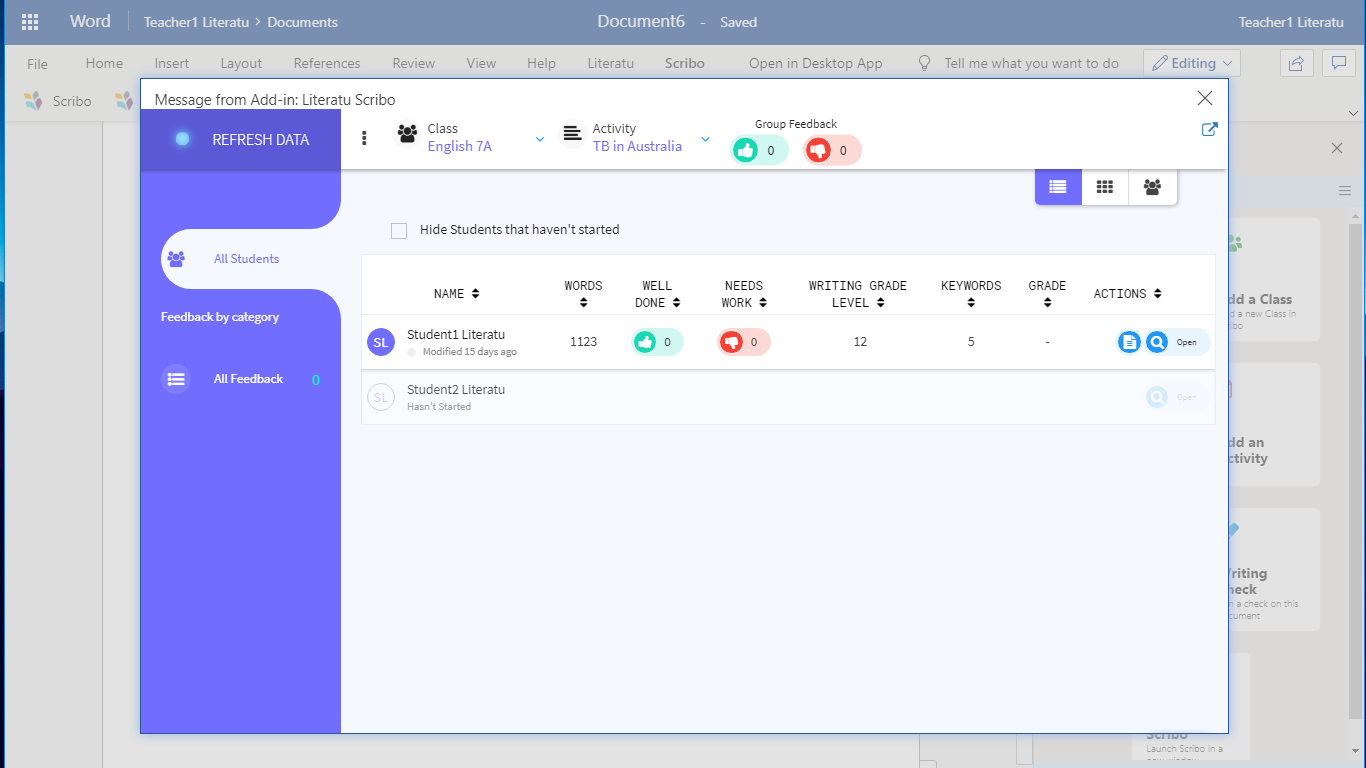Open the Activity dropdown showing TB in Australia
1366x768 pixels.
[x=636, y=138]
